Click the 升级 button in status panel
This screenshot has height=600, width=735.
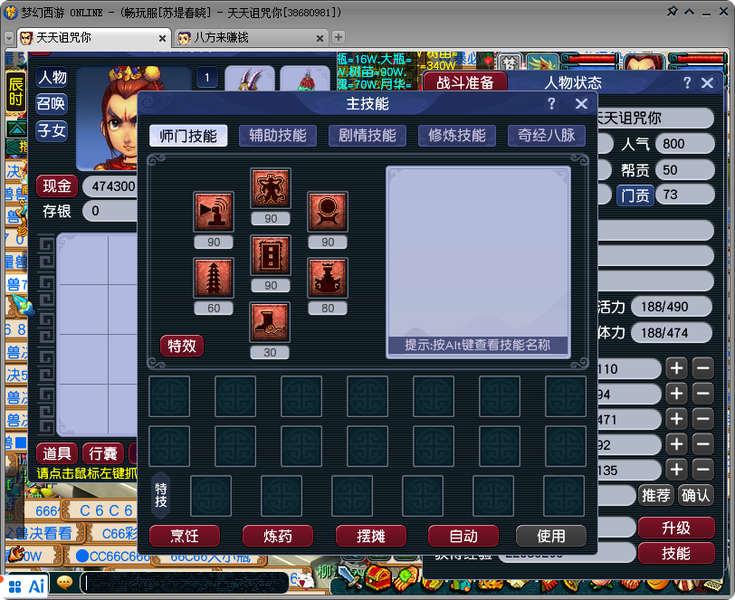676,528
